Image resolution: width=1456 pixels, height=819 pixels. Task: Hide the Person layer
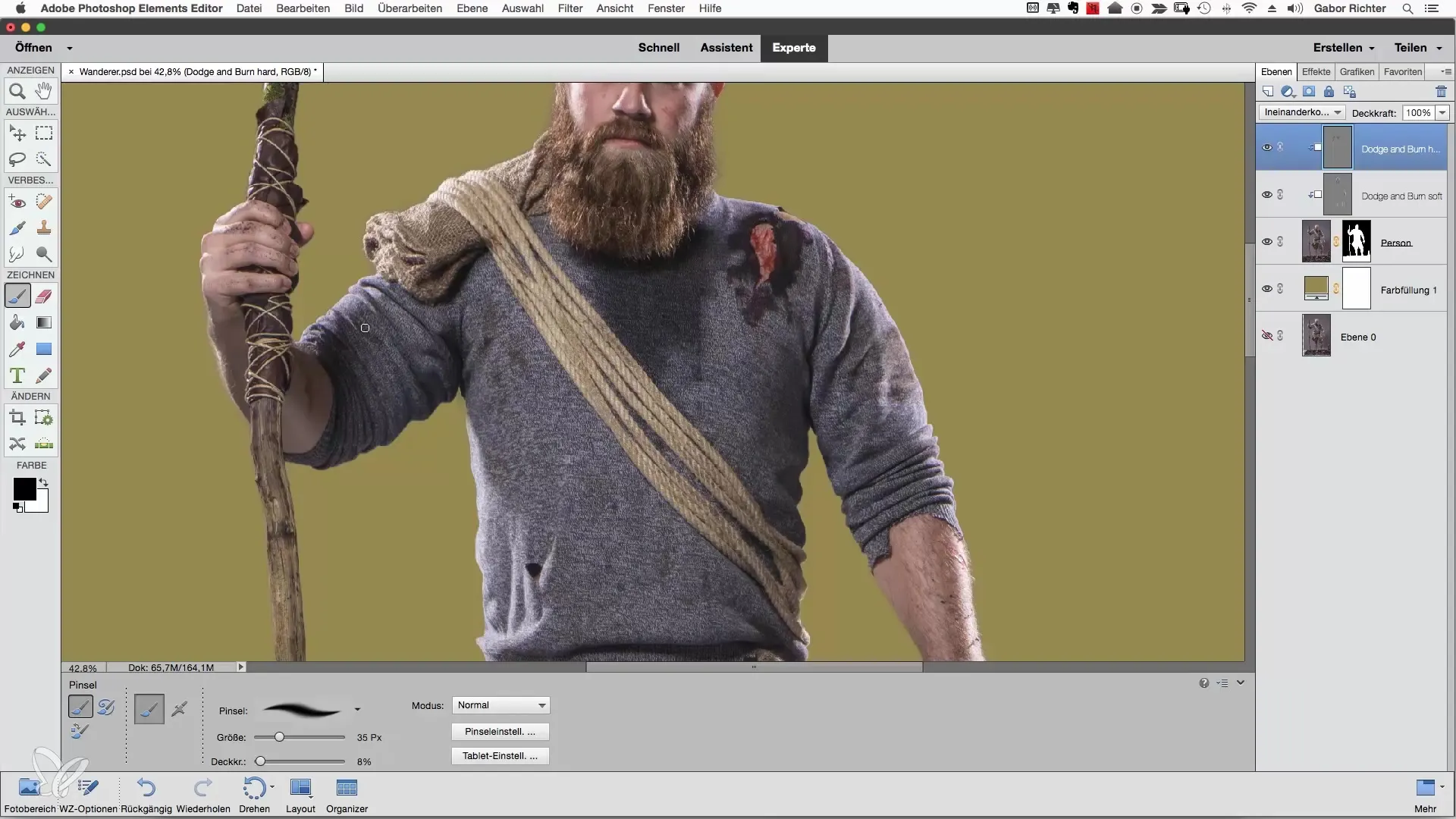[1266, 242]
